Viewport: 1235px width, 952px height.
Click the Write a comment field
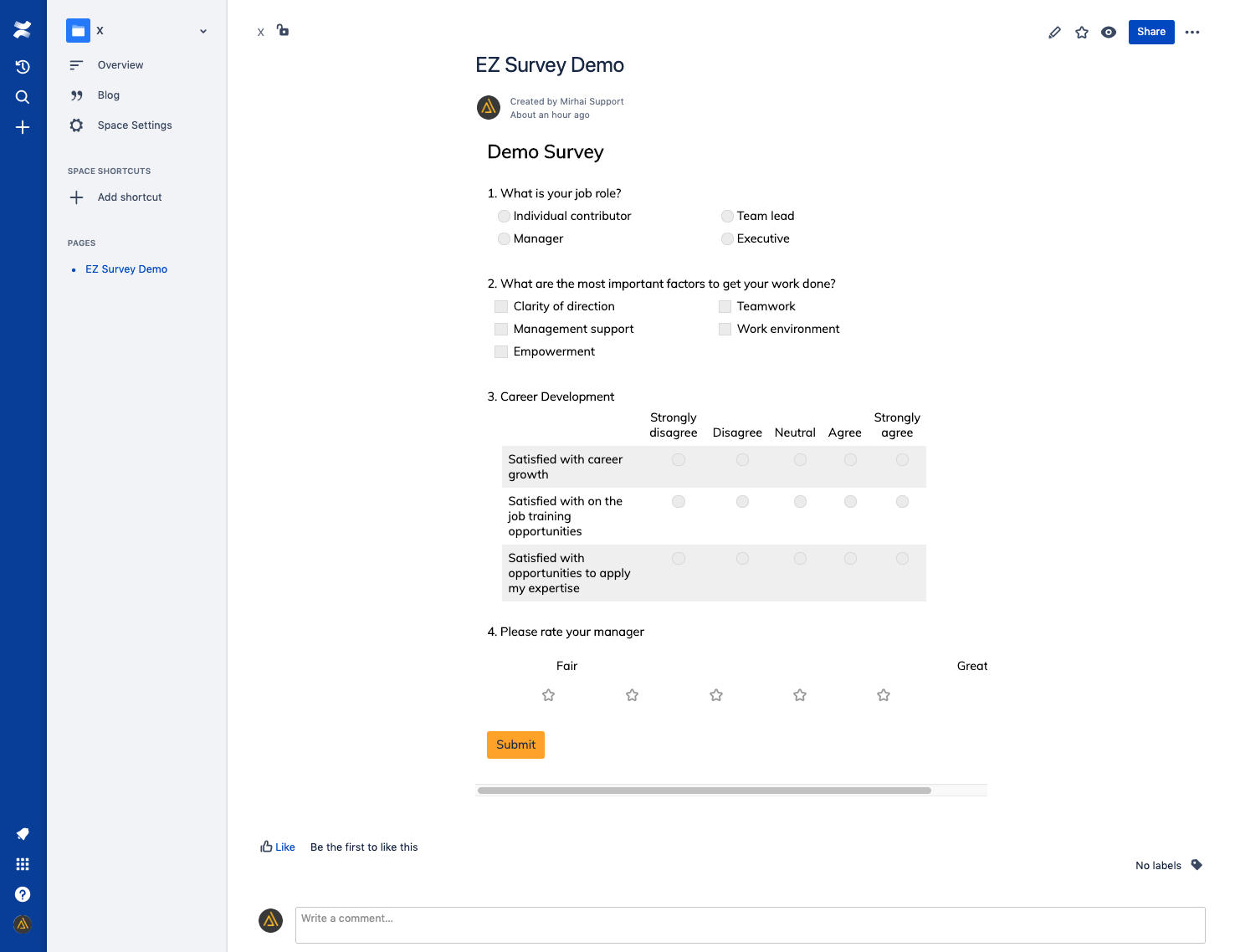pyautogui.click(x=750, y=925)
